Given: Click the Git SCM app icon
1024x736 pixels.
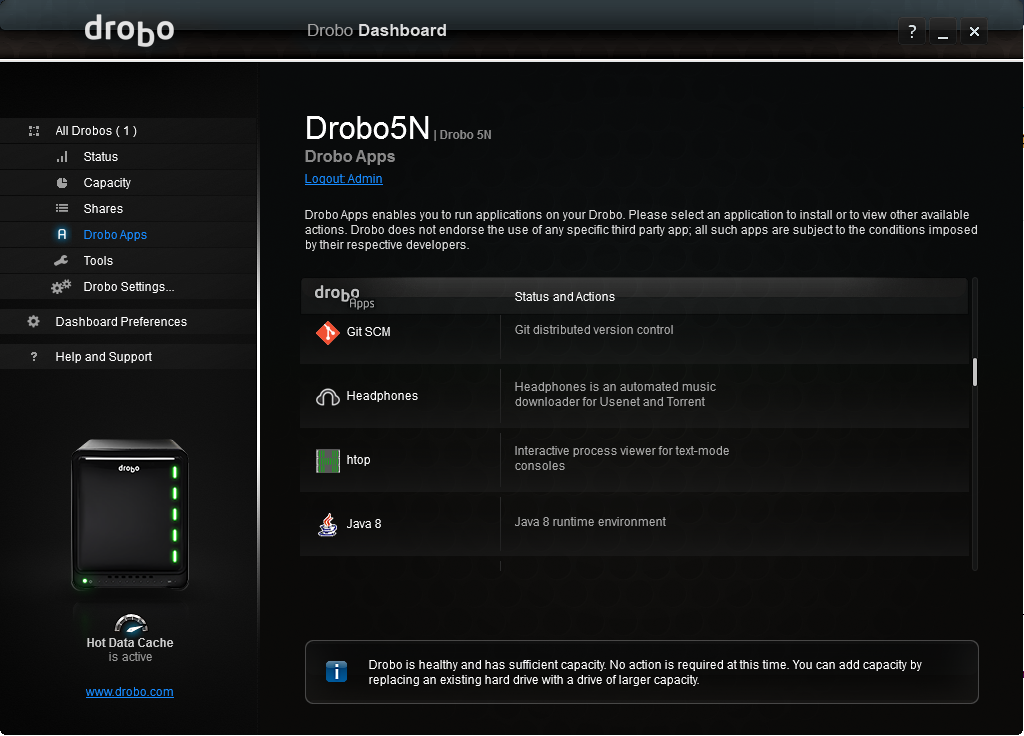Looking at the screenshot, I should point(328,332).
